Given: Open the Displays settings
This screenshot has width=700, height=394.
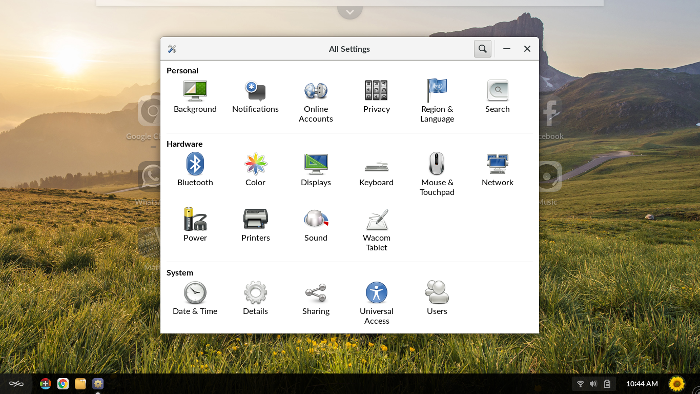Looking at the screenshot, I should (316, 170).
